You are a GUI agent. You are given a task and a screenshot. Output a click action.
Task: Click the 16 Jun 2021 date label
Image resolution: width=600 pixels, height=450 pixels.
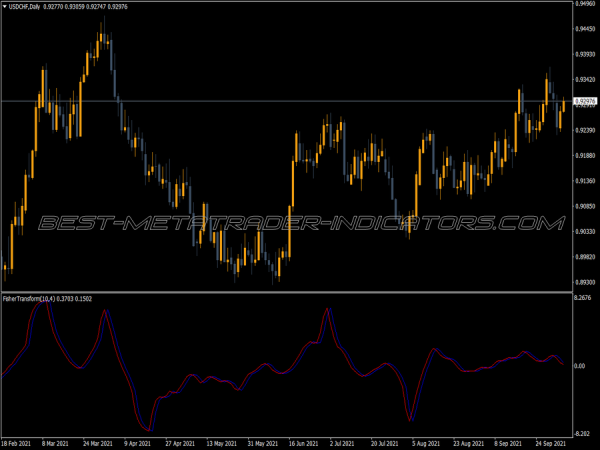304,444
